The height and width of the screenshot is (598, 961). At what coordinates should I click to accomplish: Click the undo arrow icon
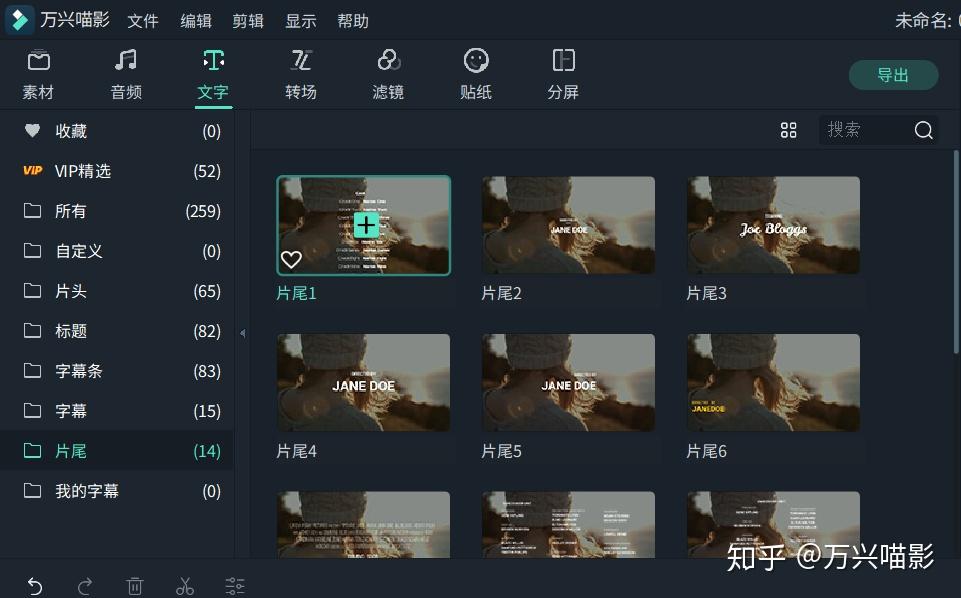pos(35,586)
